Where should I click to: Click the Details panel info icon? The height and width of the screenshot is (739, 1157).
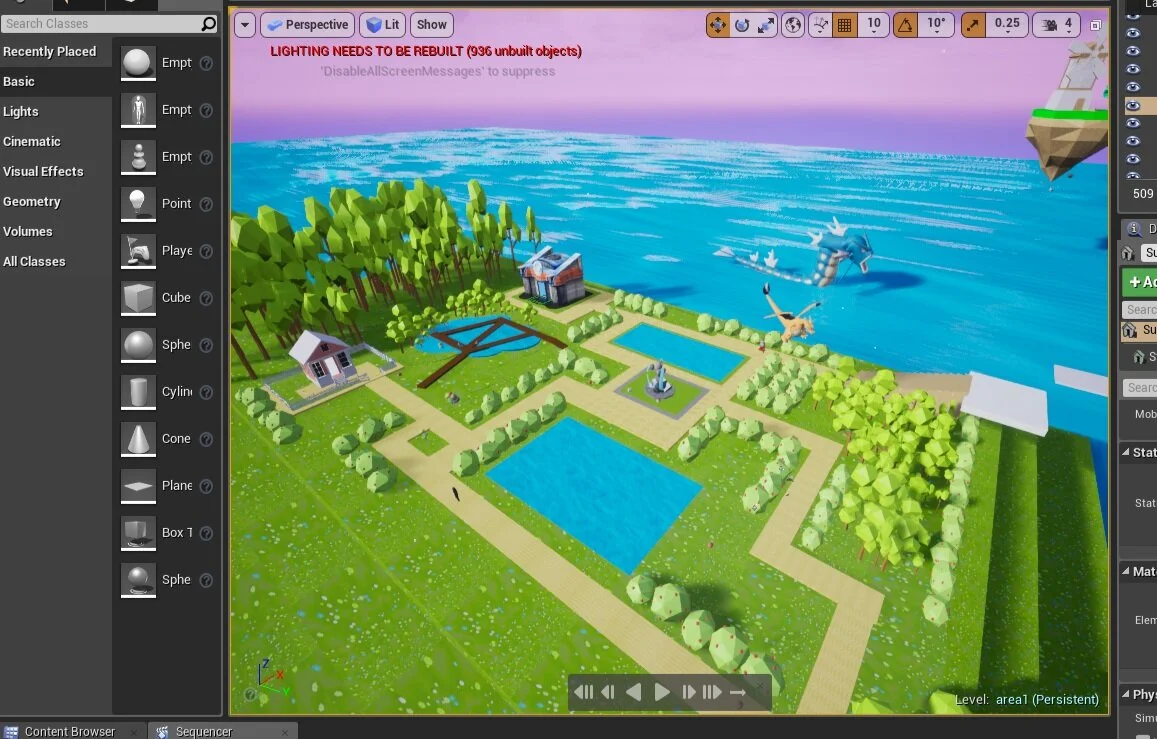(x=1133, y=229)
